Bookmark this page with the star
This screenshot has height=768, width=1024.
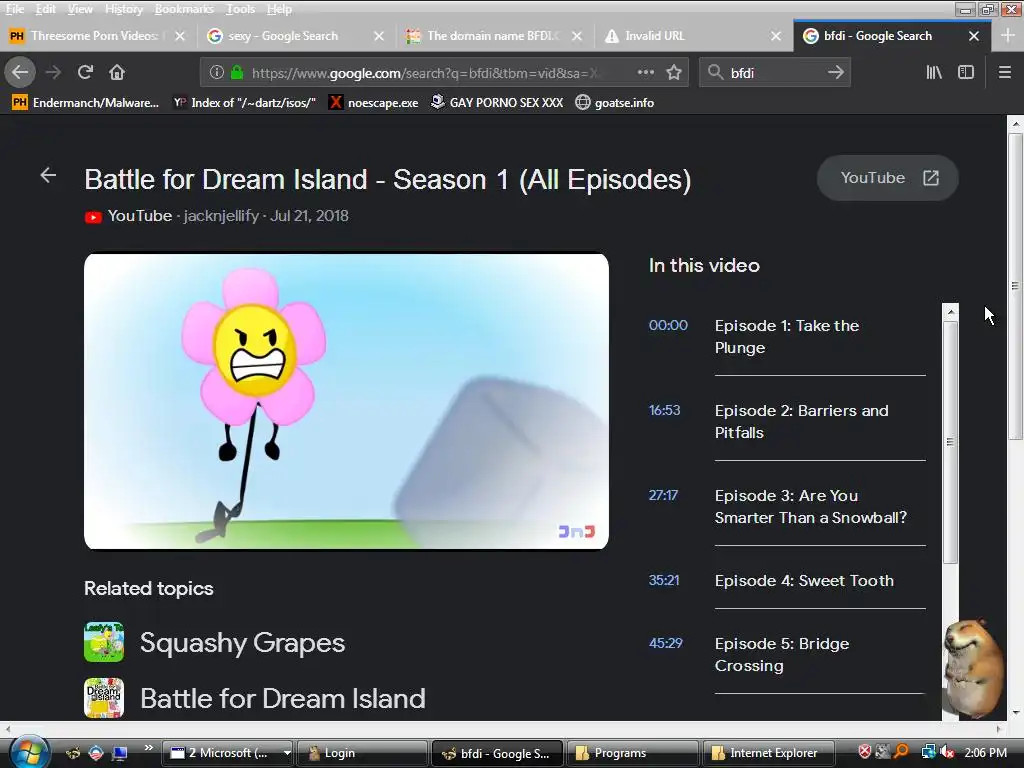[674, 72]
